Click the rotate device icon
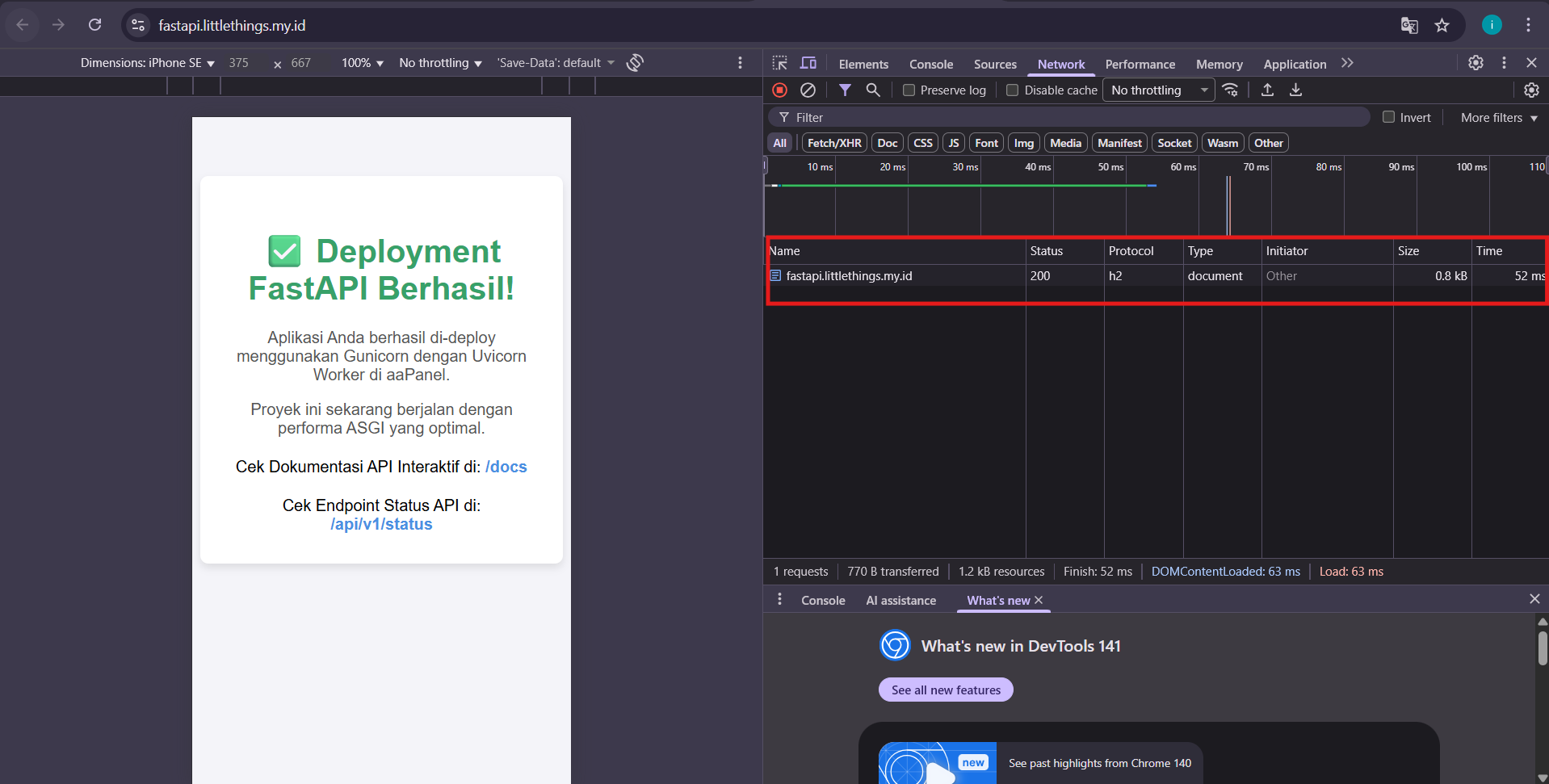Image resolution: width=1549 pixels, height=784 pixels. coord(635,62)
